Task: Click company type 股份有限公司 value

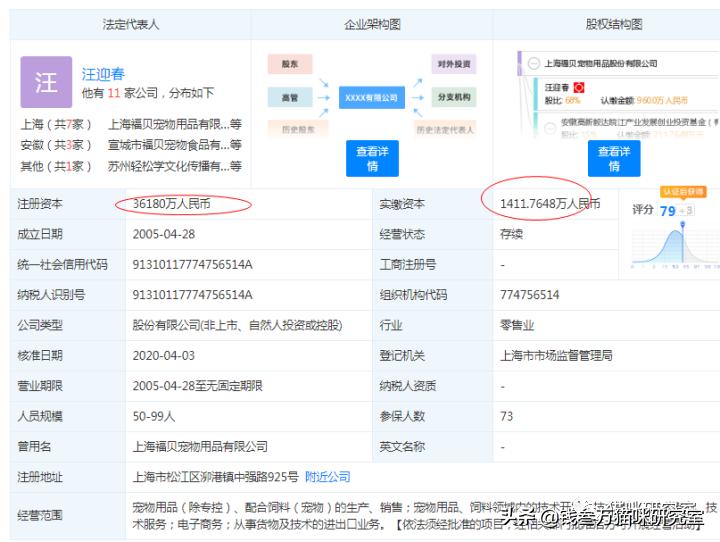Action: click(237, 325)
